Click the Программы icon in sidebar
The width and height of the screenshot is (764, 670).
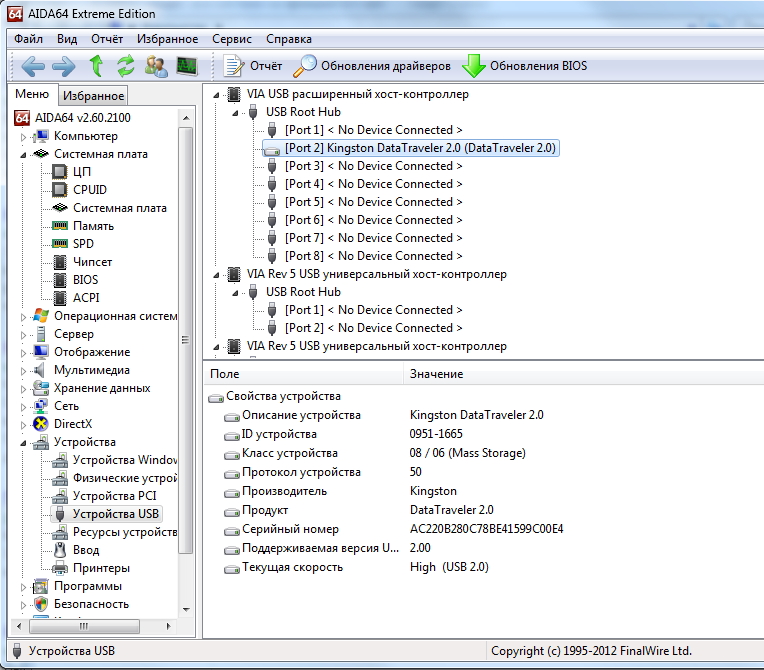pyautogui.click(x=41, y=586)
